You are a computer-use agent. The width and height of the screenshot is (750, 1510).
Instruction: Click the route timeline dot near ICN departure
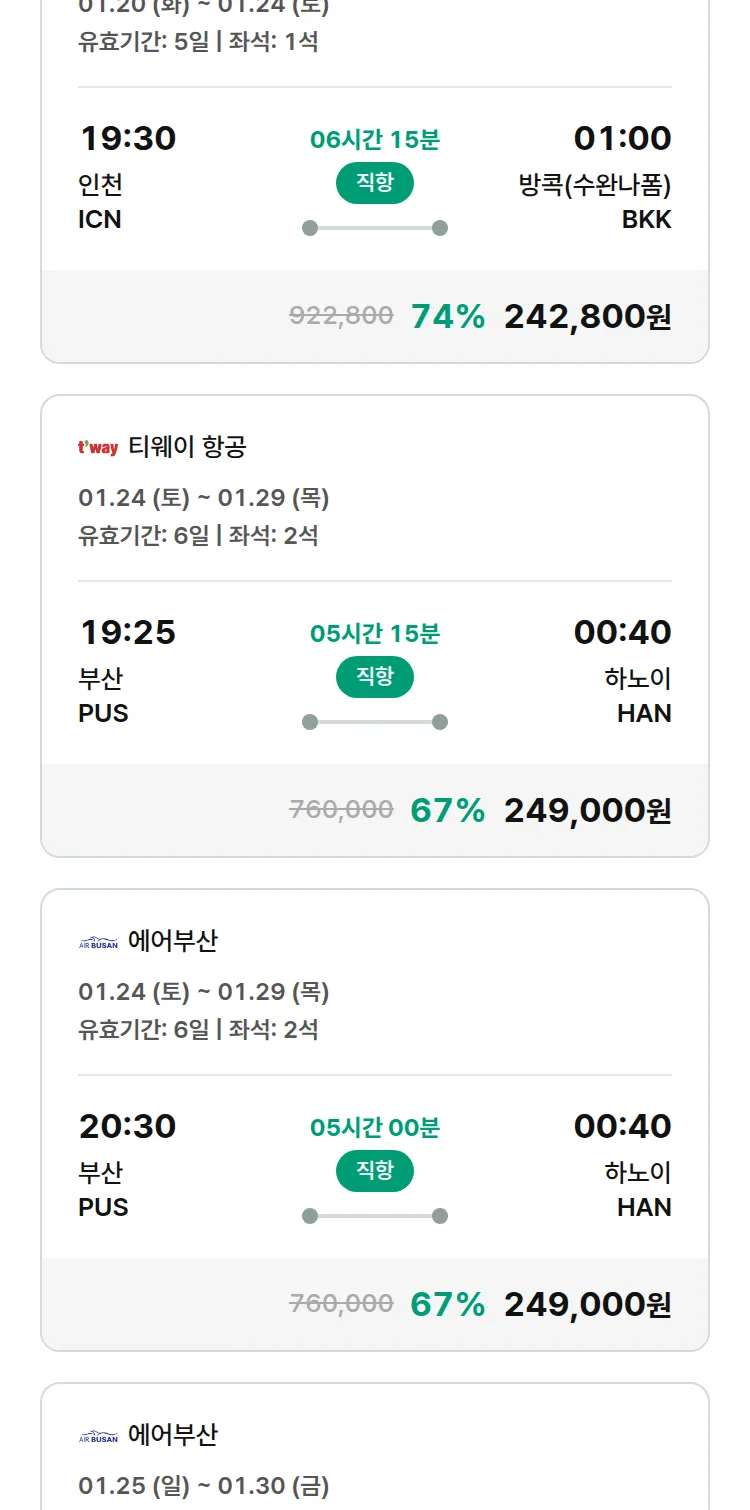(310, 227)
